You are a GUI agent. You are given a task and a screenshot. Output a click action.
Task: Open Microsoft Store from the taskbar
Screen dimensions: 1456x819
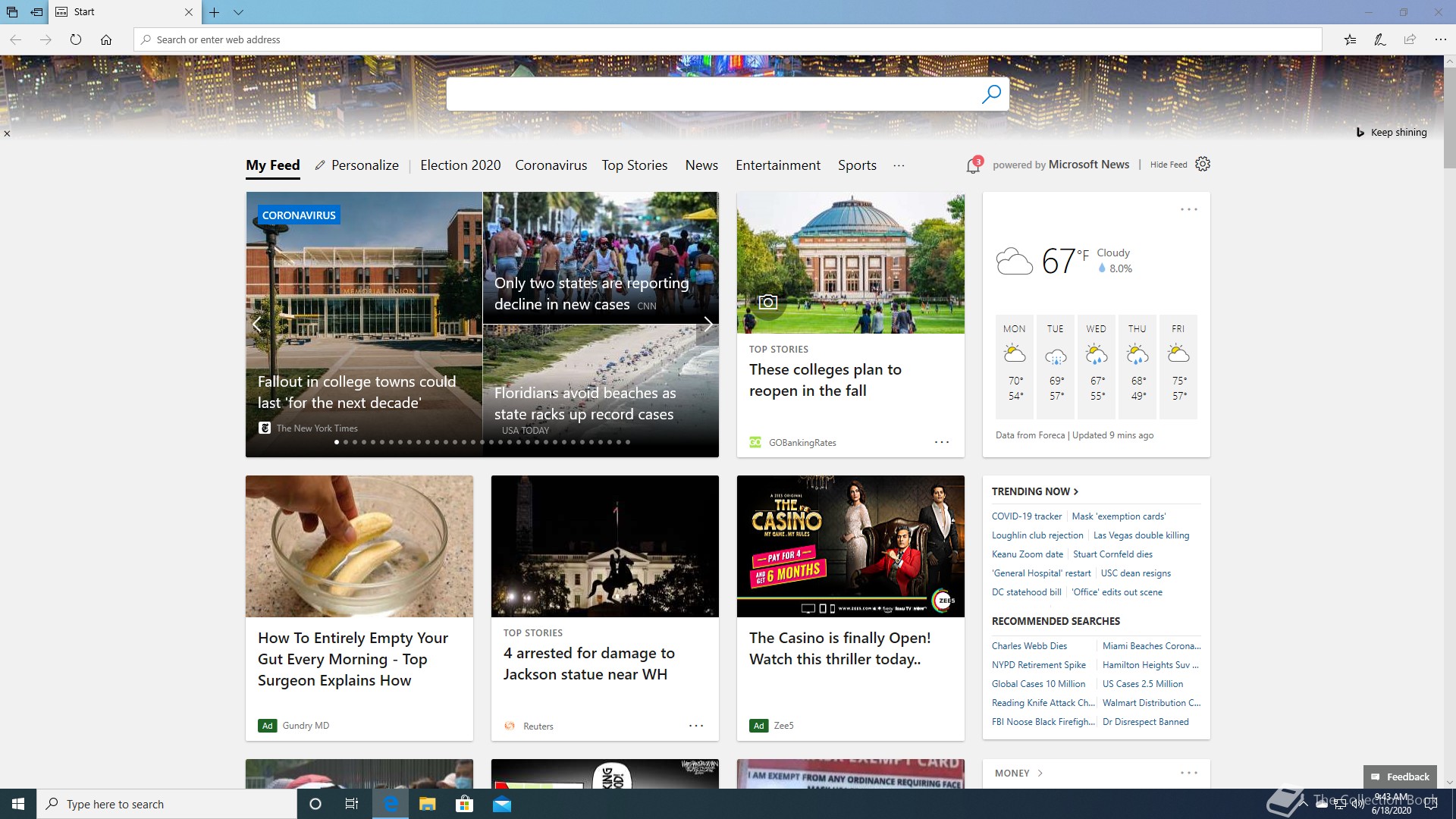point(464,804)
